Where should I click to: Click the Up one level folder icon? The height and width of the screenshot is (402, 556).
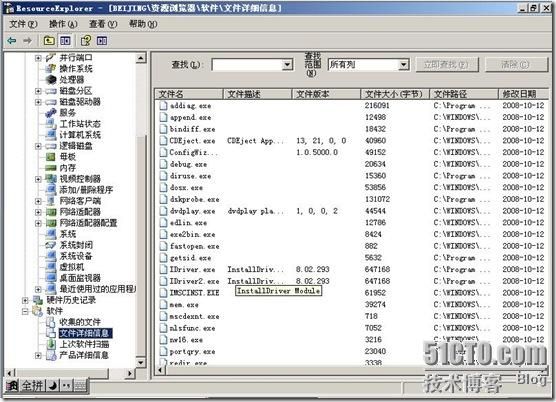[x=49, y=41]
